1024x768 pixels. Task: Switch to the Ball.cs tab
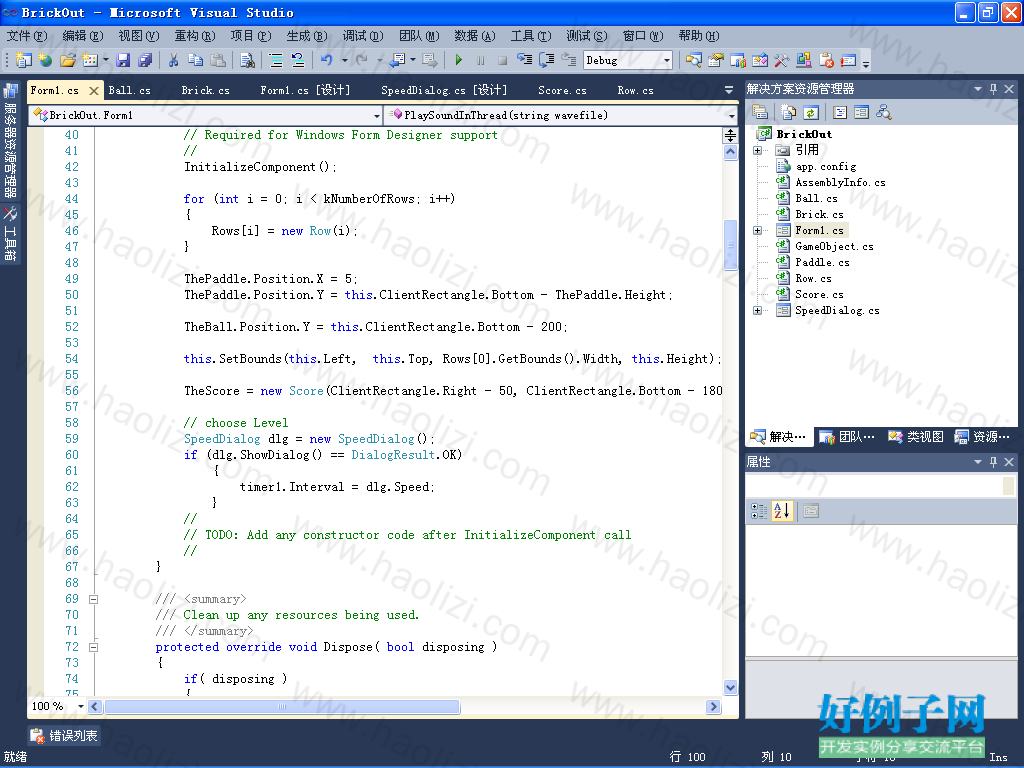pos(129,90)
